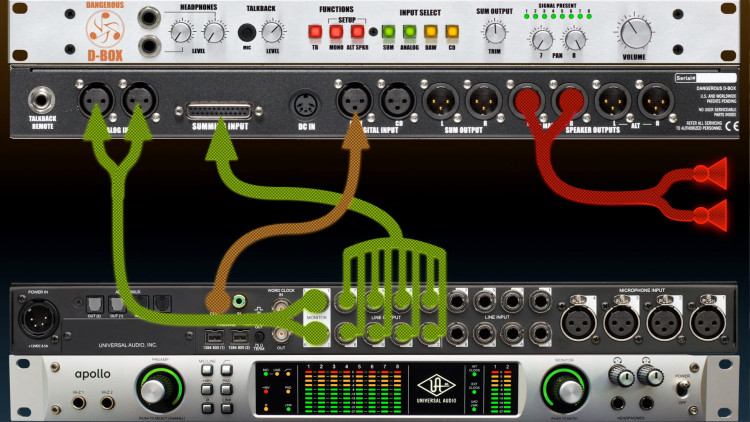Push the LINK button on the Apollo
Viewport: 750px width, 422px height.
pos(226,409)
